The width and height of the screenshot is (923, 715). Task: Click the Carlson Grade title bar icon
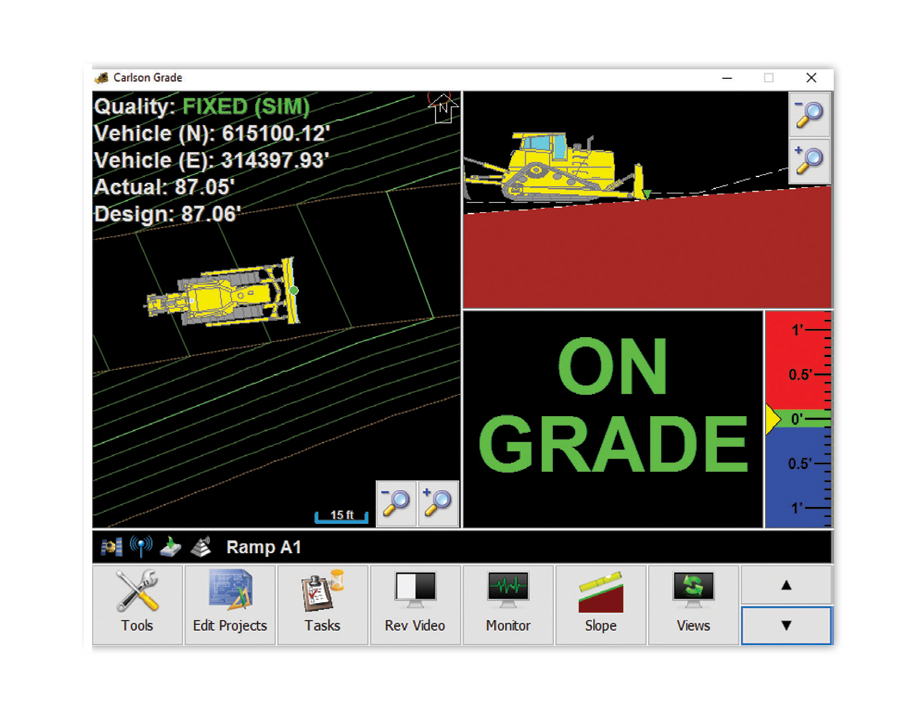pyautogui.click(x=102, y=78)
